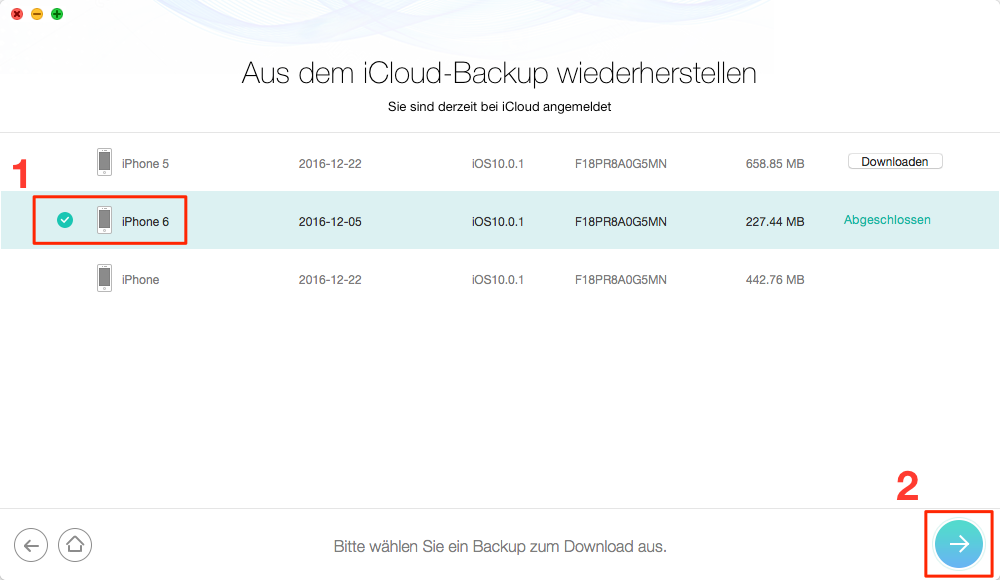
Task: Click the device icon of the 442.76 MB backup
Action: point(105,278)
